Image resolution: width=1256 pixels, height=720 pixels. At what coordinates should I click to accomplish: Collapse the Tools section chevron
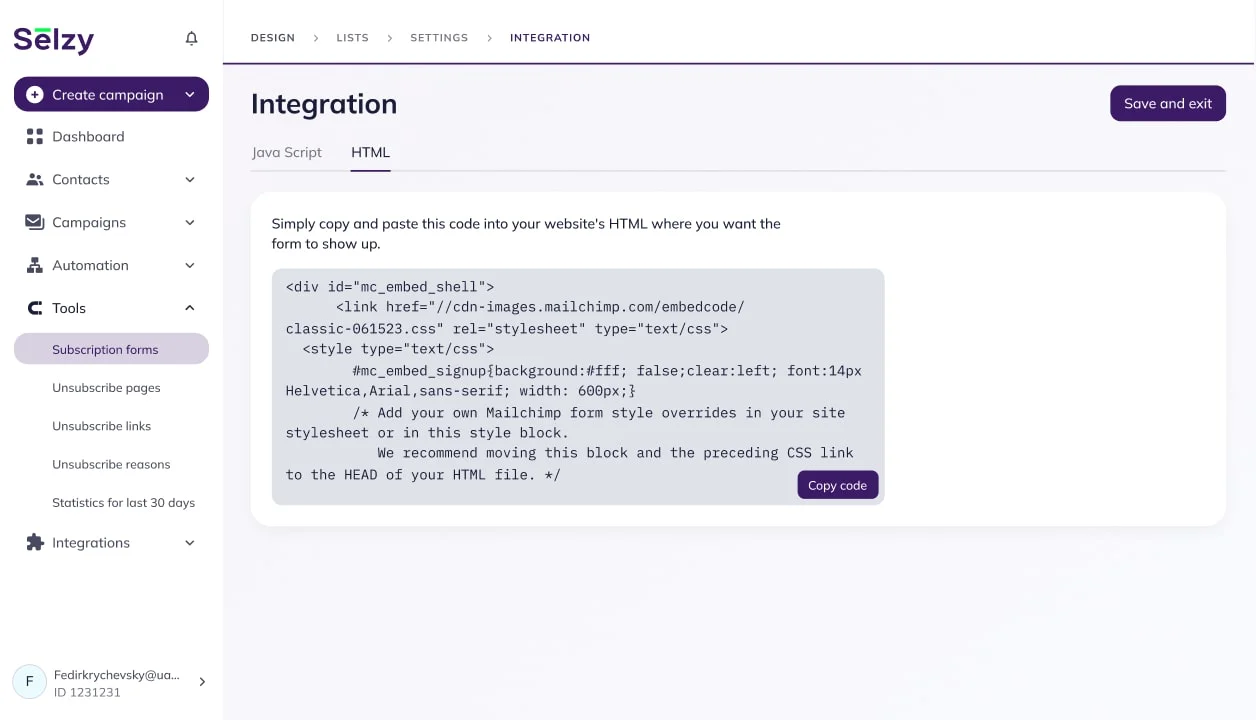click(190, 308)
